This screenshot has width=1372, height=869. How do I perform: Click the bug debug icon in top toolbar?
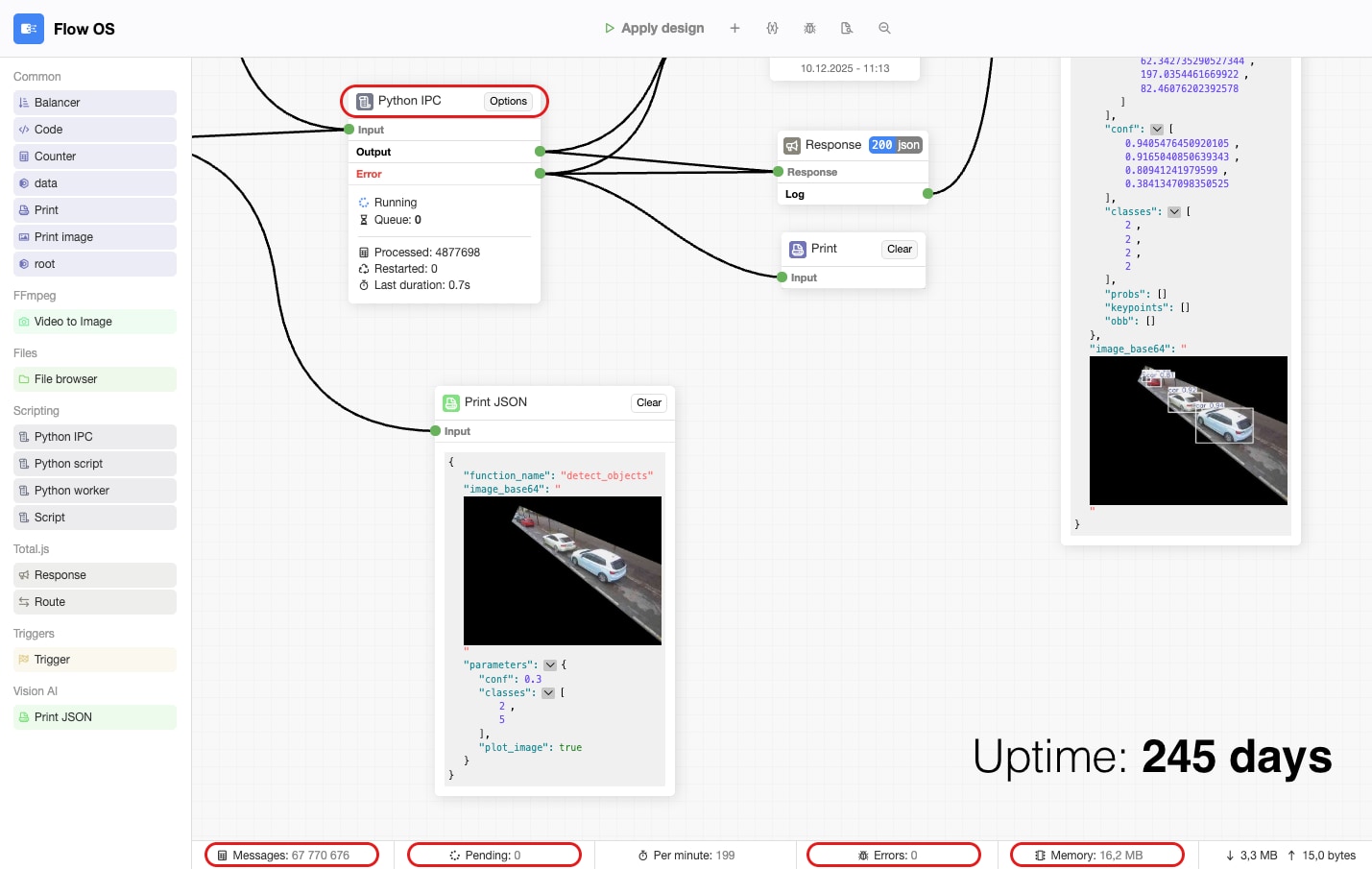(x=809, y=29)
